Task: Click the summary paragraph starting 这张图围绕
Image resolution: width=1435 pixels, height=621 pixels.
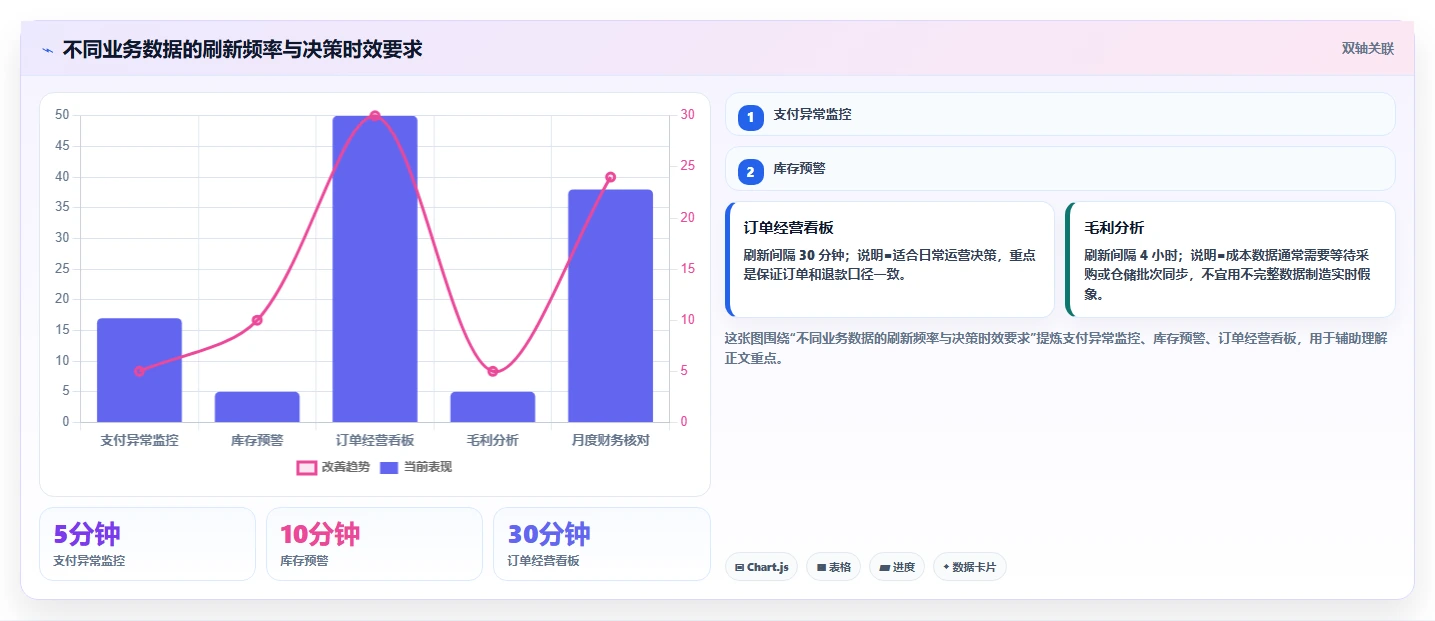Action: pos(1056,348)
